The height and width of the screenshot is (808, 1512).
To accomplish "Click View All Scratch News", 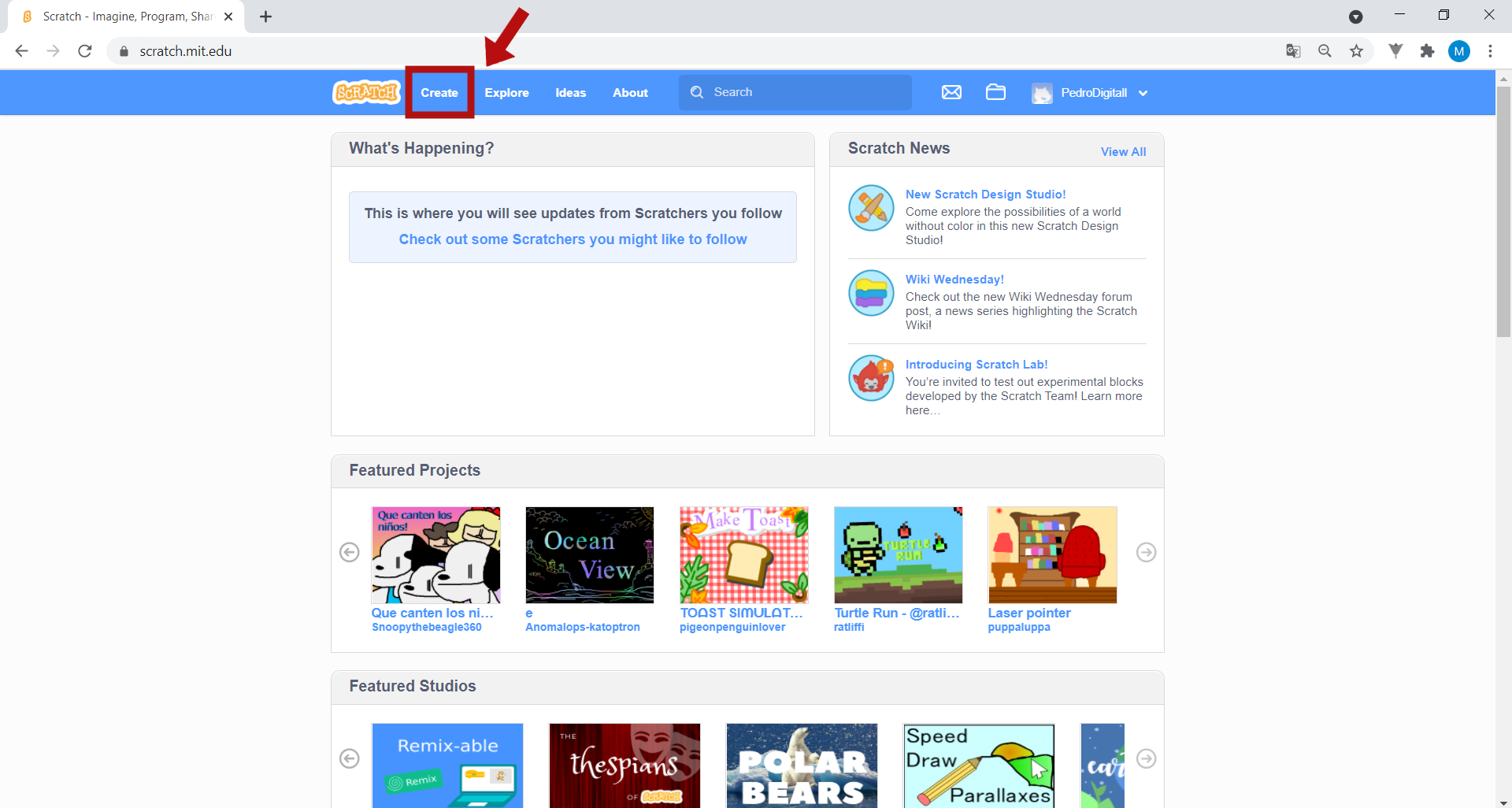I will click(1123, 151).
